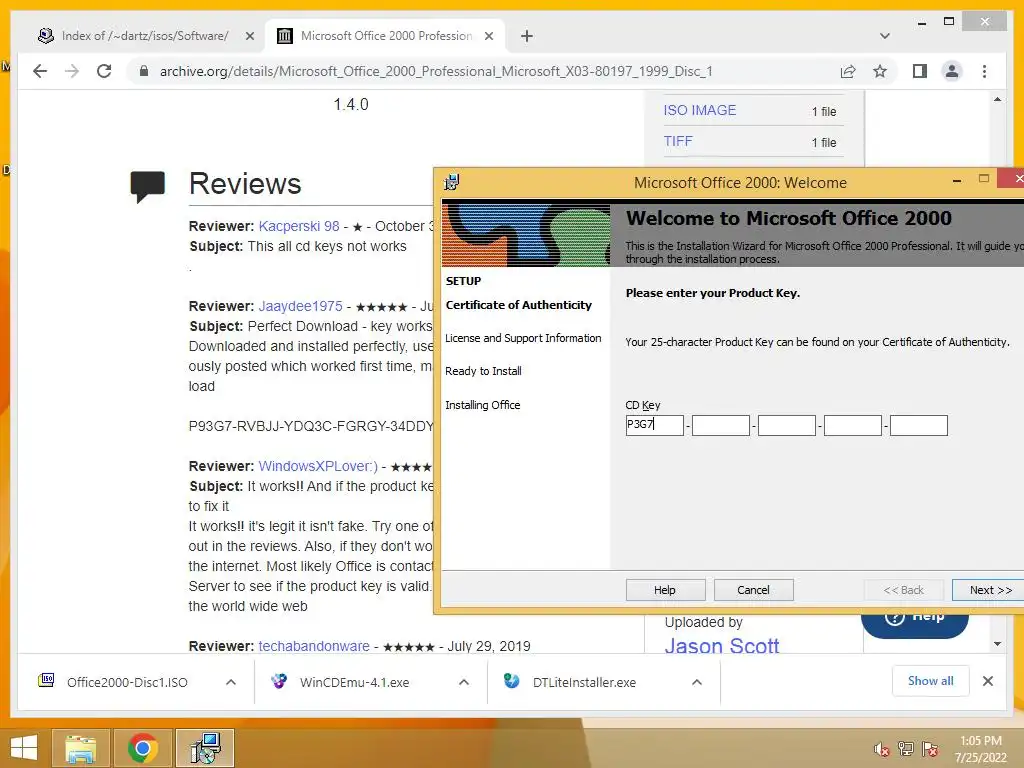1024x768 pixels.
Task: Close the Index of /~dartz/isos/Software tab
Action: [x=249, y=36]
